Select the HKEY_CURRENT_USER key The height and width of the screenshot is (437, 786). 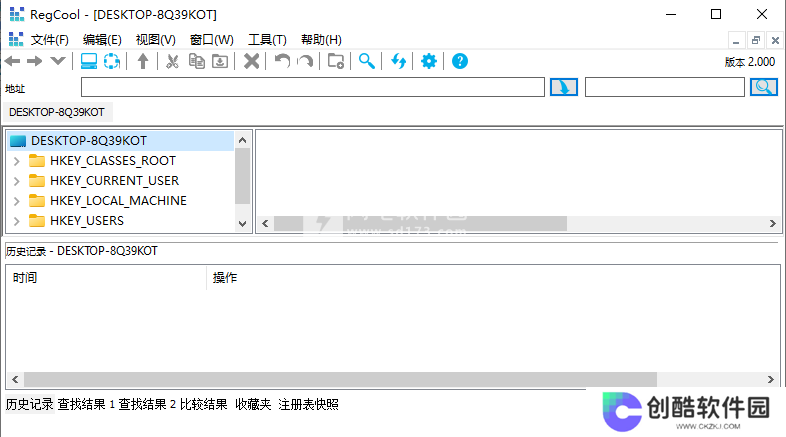click(x=114, y=181)
